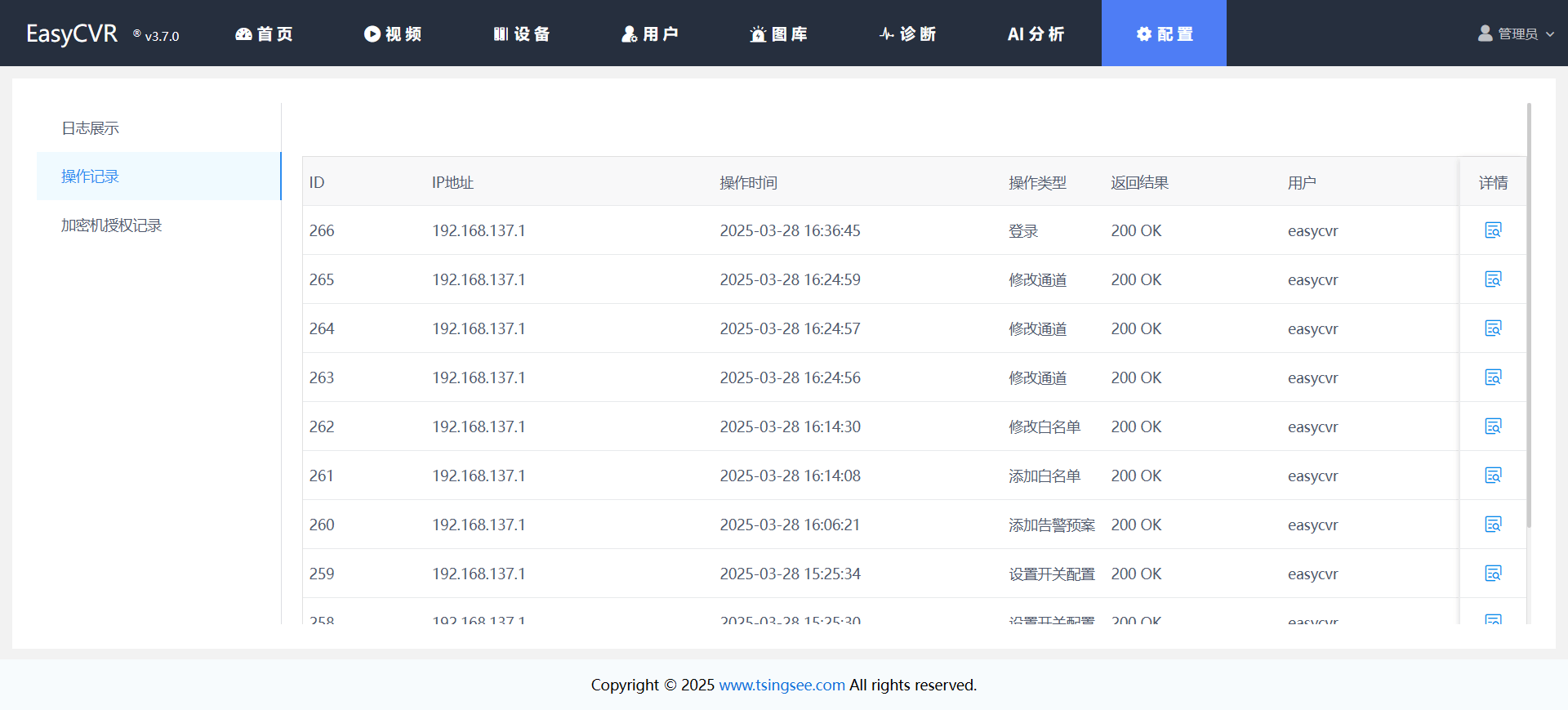Switch to the 设备 devices tab
The height and width of the screenshot is (710, 1568).
click(522, 33)
